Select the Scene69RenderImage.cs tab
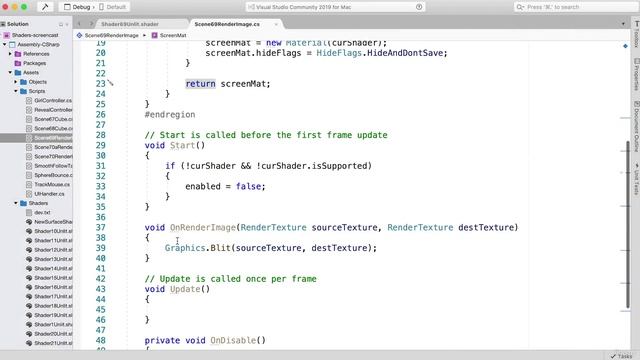Image resolution: width=640 pixels, height=360 pixels. pyautogui.click(x=227, y=24)
